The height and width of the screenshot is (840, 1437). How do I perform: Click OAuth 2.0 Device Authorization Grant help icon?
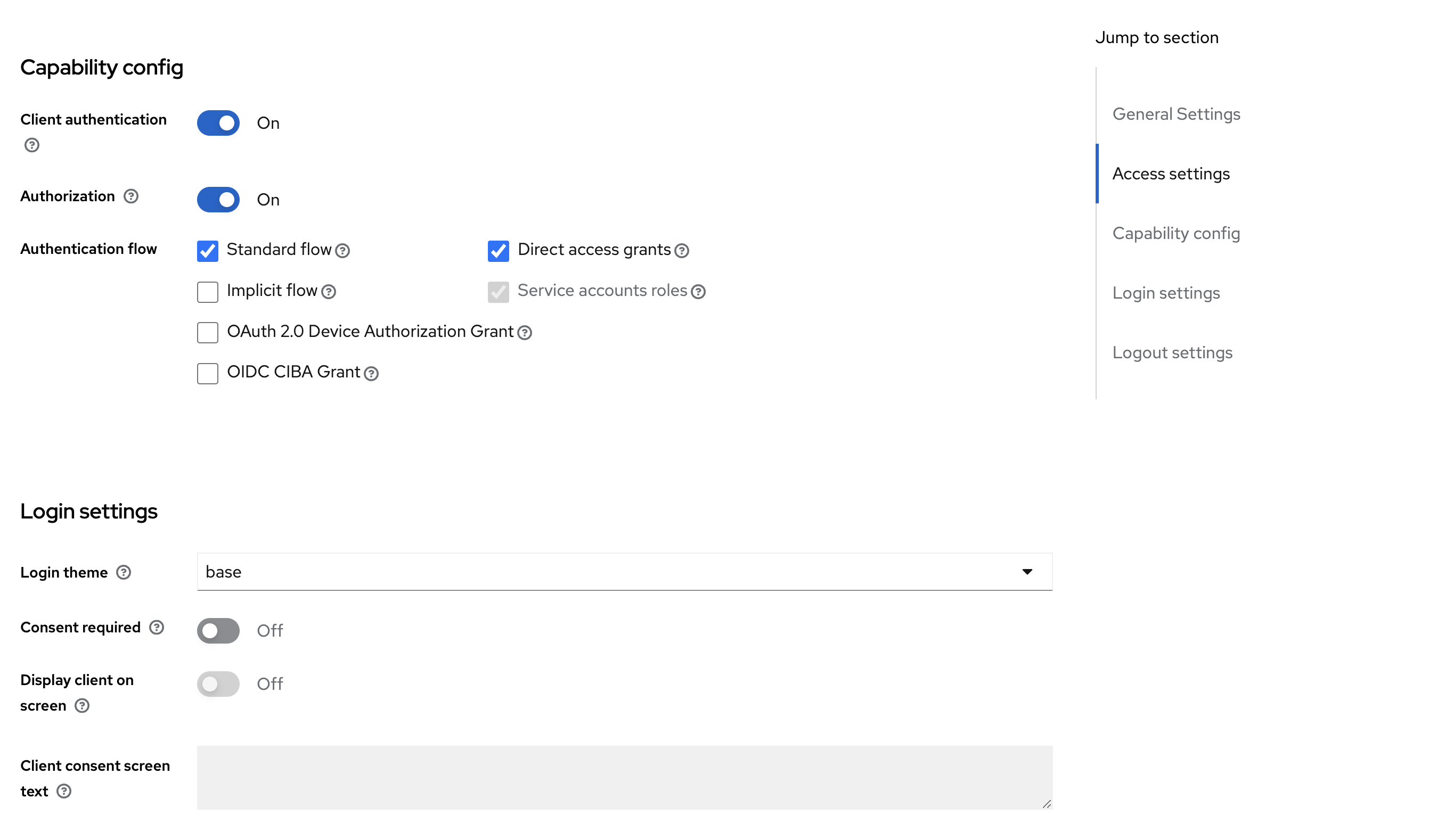[525, 333]
